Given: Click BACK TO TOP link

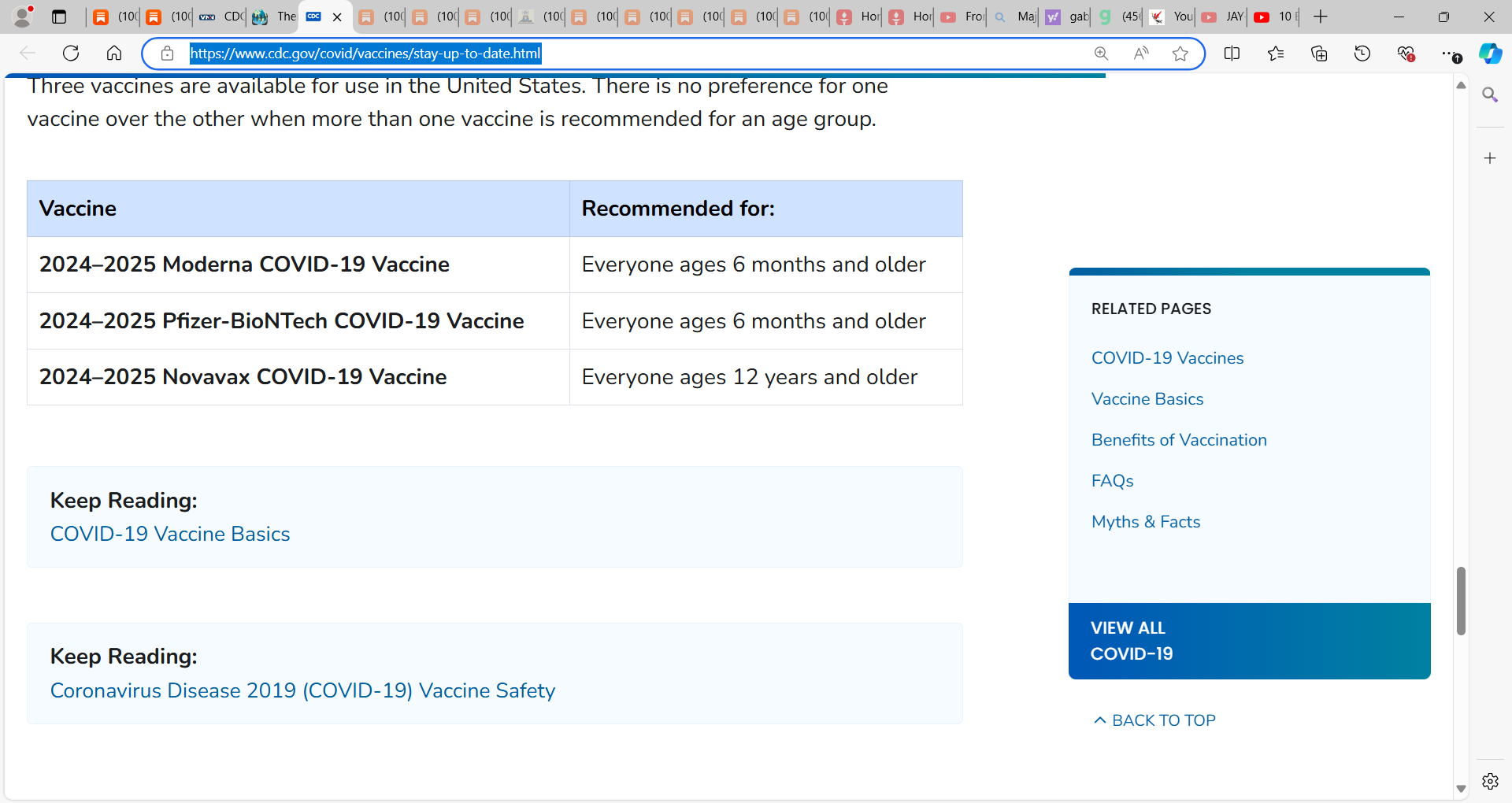Looking at the screenshot, I should [1155, 720].
